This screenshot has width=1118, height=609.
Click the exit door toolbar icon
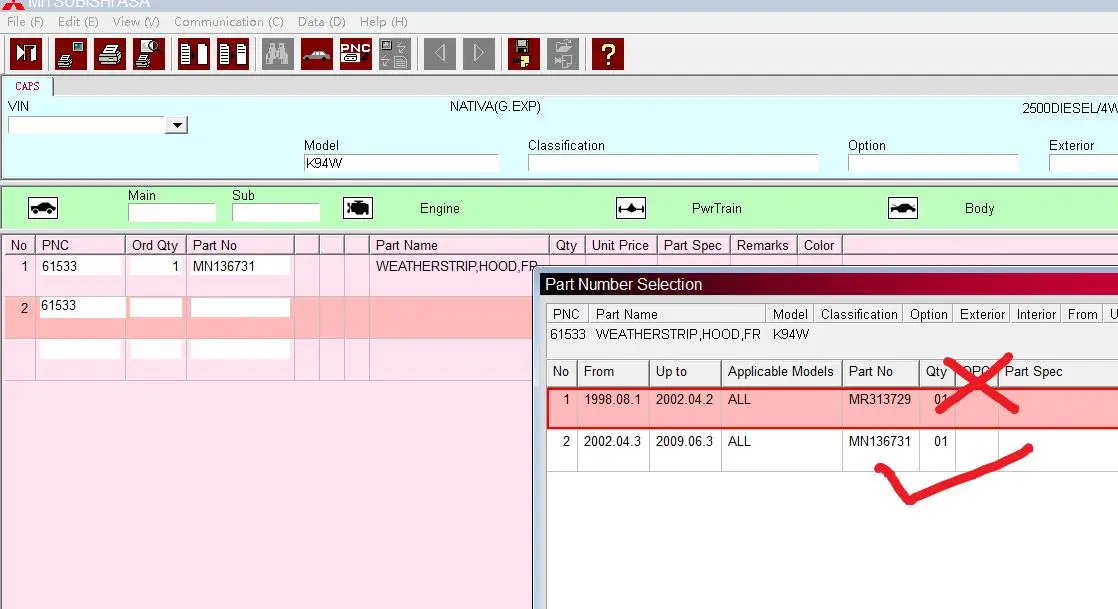click(x=25, y=53)
